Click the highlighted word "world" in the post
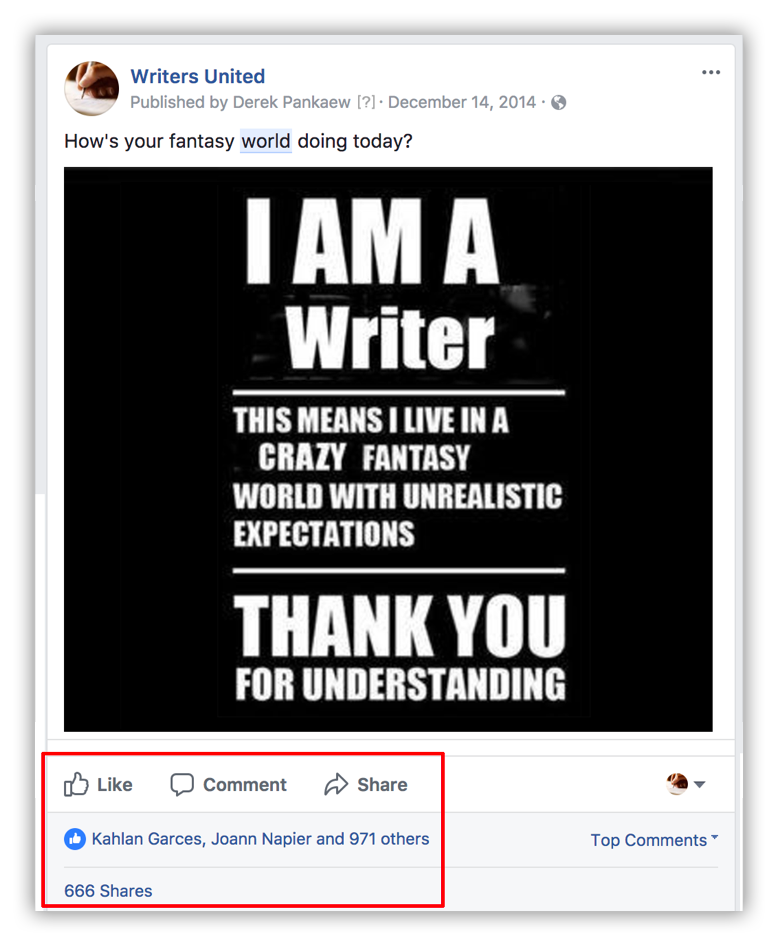This screenshot has height=946, width=778. tap(266, 141)
